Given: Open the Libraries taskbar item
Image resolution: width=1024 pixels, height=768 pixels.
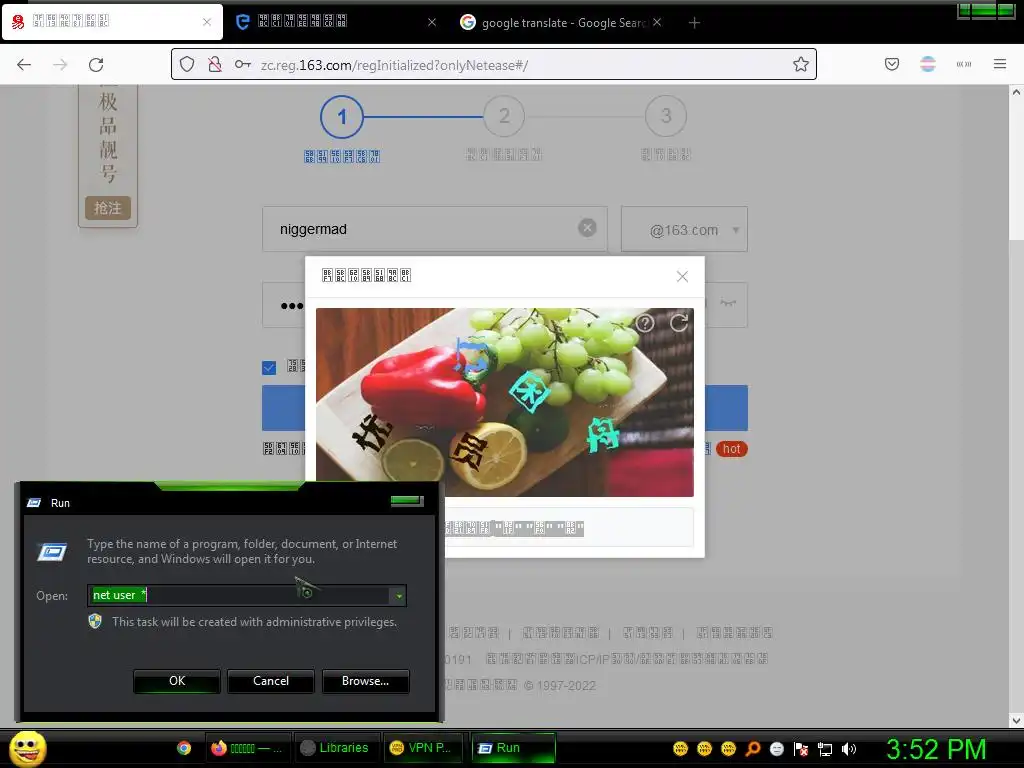Looking at the screenshot, I should pos(336,748).
